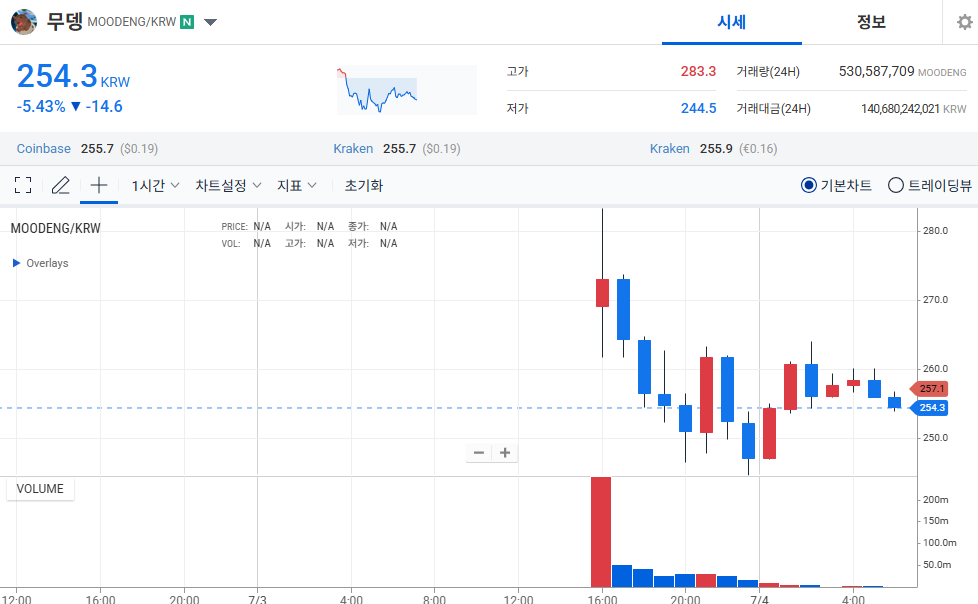Click the mini price sparkline chart
This screenshot has width=978, height=604.
(407, 90)
